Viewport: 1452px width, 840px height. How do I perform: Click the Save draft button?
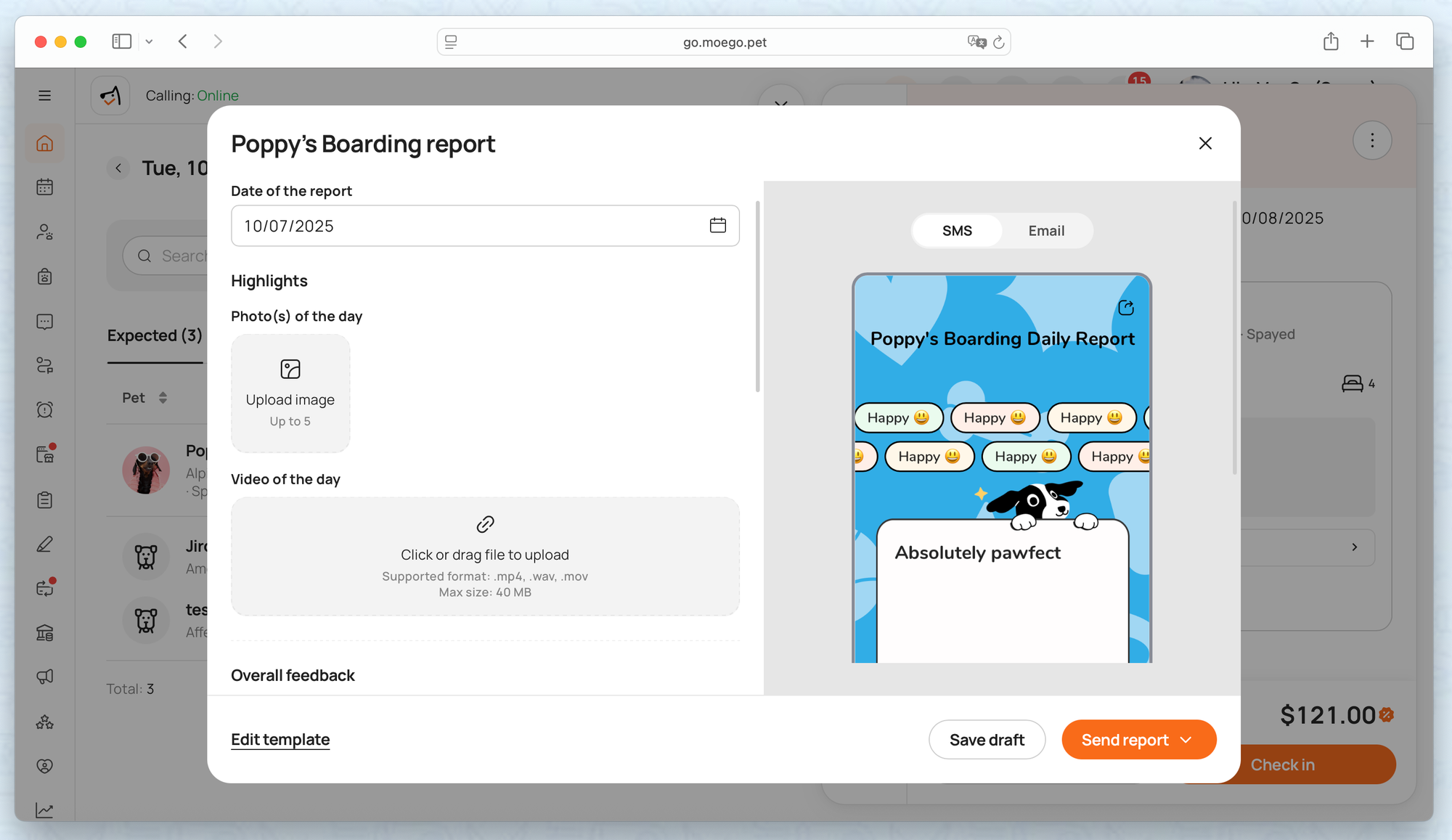tap(986, 740)
